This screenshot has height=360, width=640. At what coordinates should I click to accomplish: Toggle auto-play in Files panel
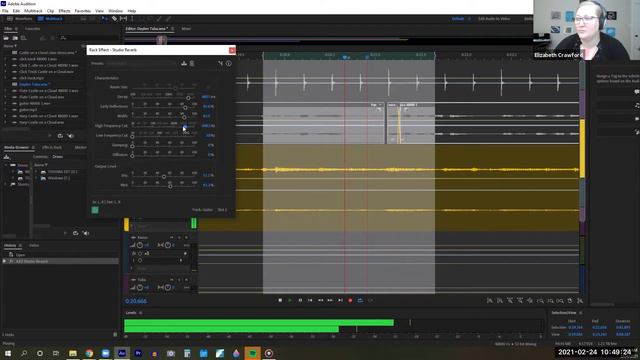pyautogui.click(x=71, y=136)
